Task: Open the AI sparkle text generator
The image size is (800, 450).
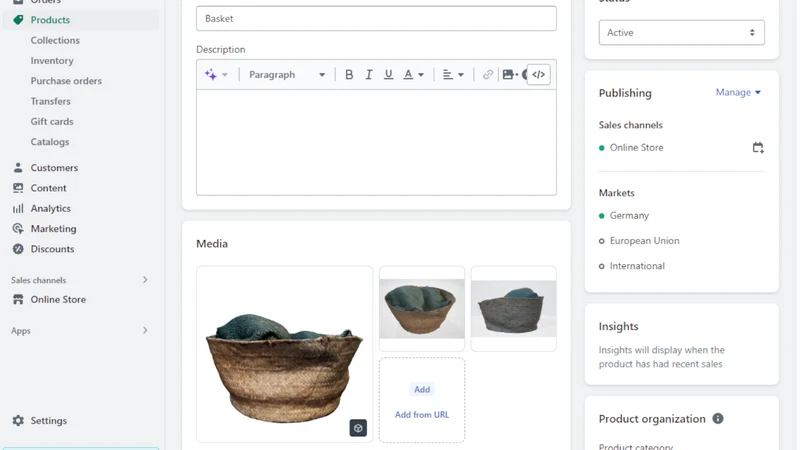Action: coord(211,74)
